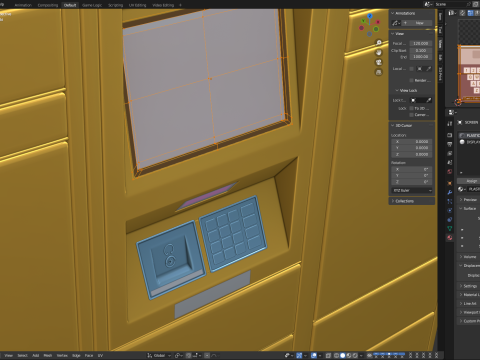Open the Object properties tab icon

pos(450,183)
